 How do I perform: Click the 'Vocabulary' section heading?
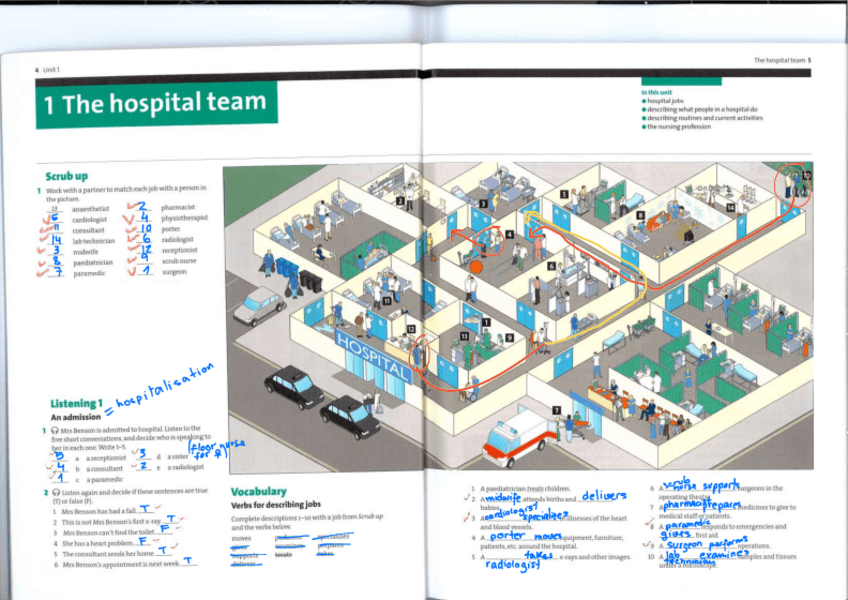click(258, 492)
